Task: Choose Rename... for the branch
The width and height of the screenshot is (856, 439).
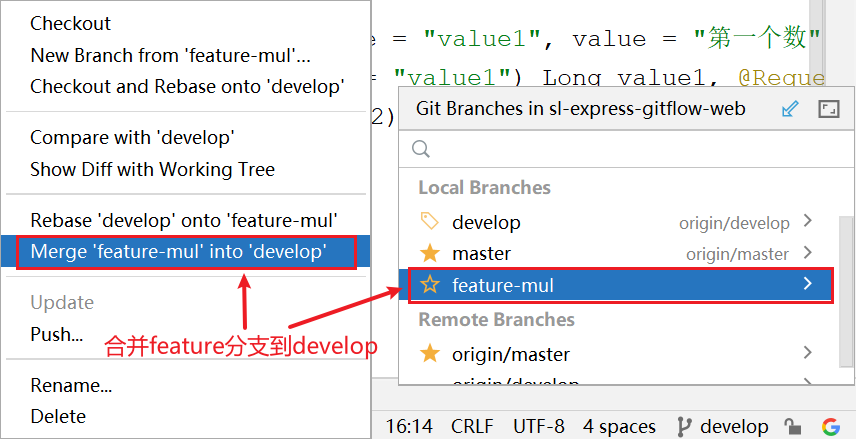Action: (71, 386)
